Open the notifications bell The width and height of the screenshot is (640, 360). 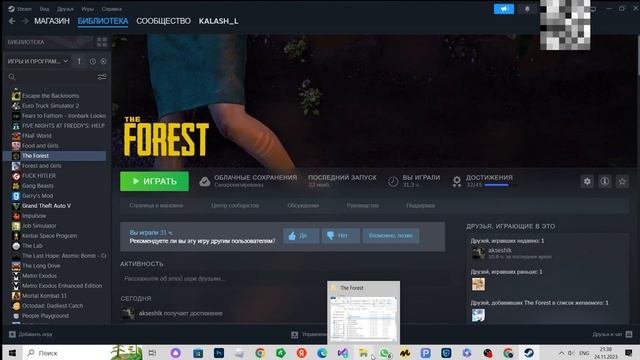click(x=527, y=9)
